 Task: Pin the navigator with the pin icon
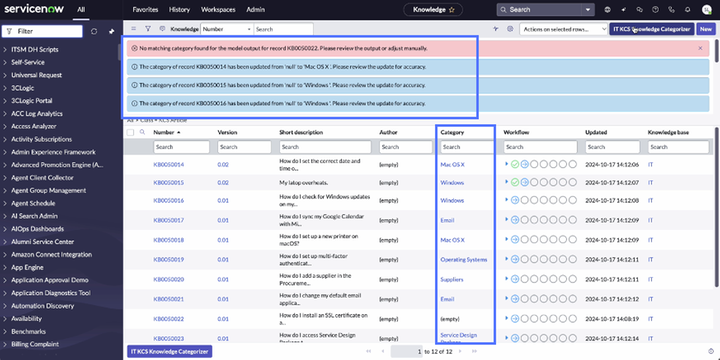[111, 31]
